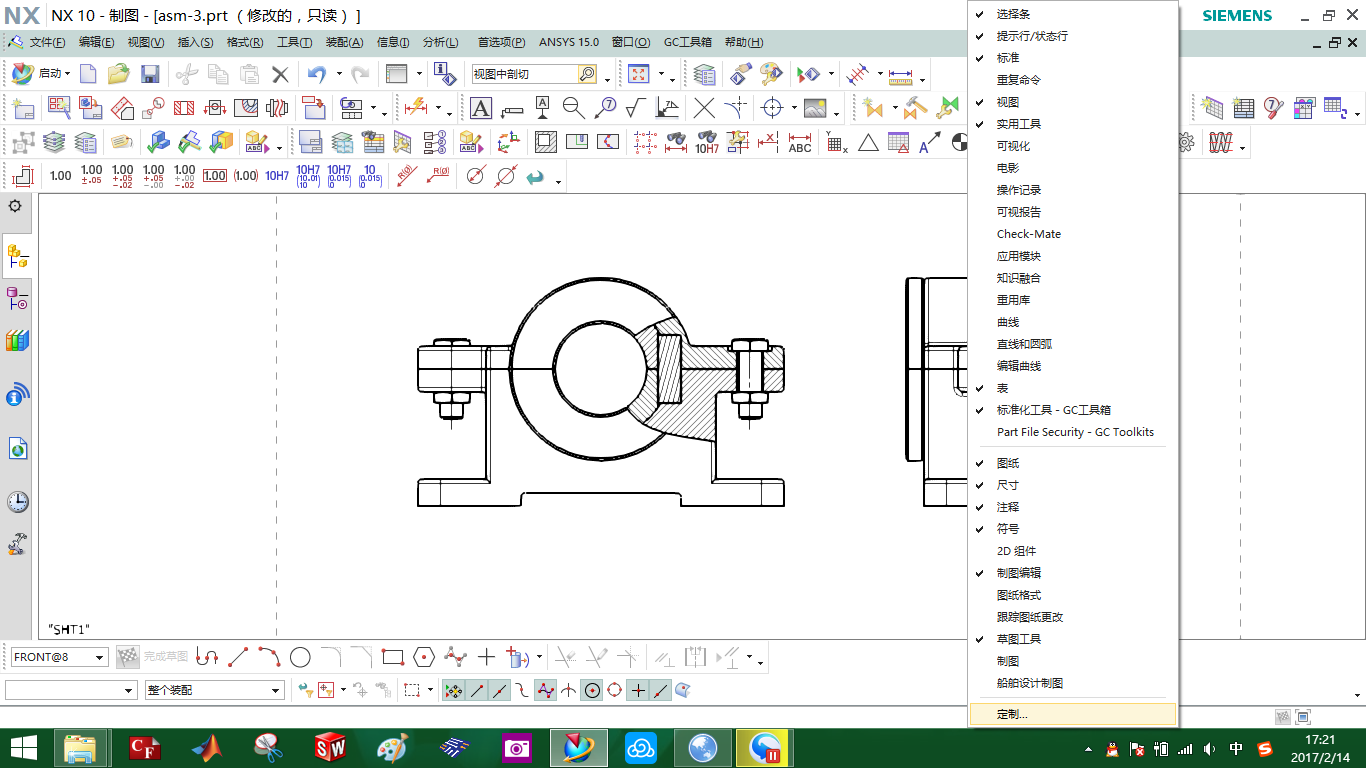Expand the dimension toolbar overflow arrow
The image size is (1366, 768).
click(558, 182)
